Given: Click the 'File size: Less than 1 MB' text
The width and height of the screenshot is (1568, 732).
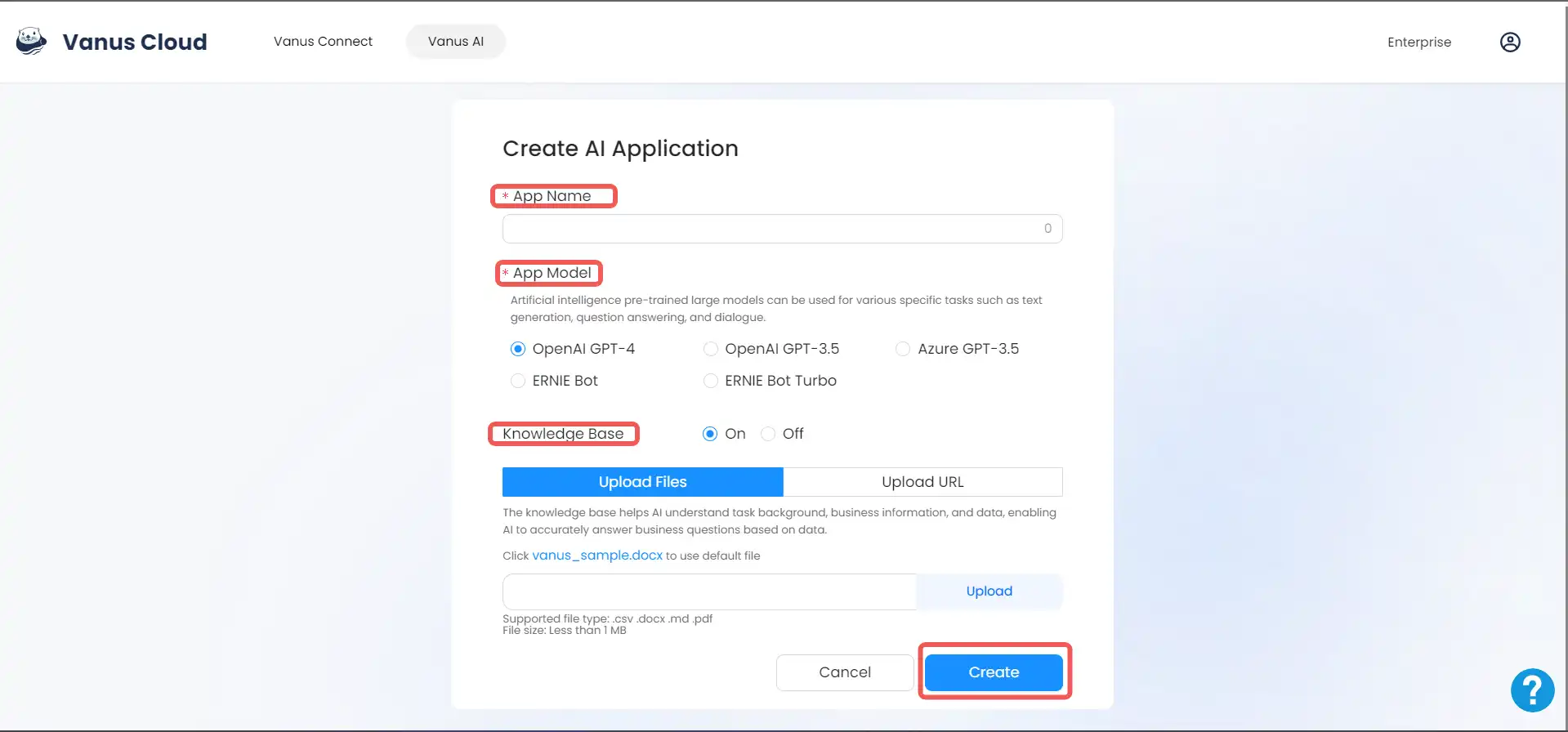Looking at the screenshot, I should click(x=565, y=630).
